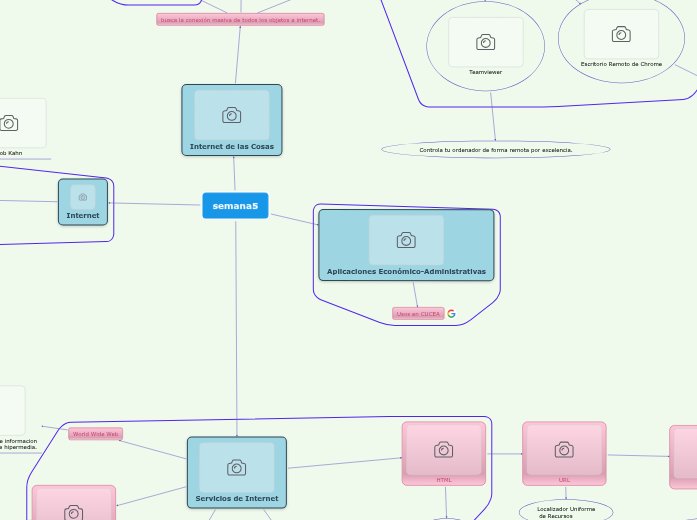Image resolution: width=697 pixels, height=520 pixels.
Task: Click the 'Servicios de Internet' title text
Action: click(236, 498)
